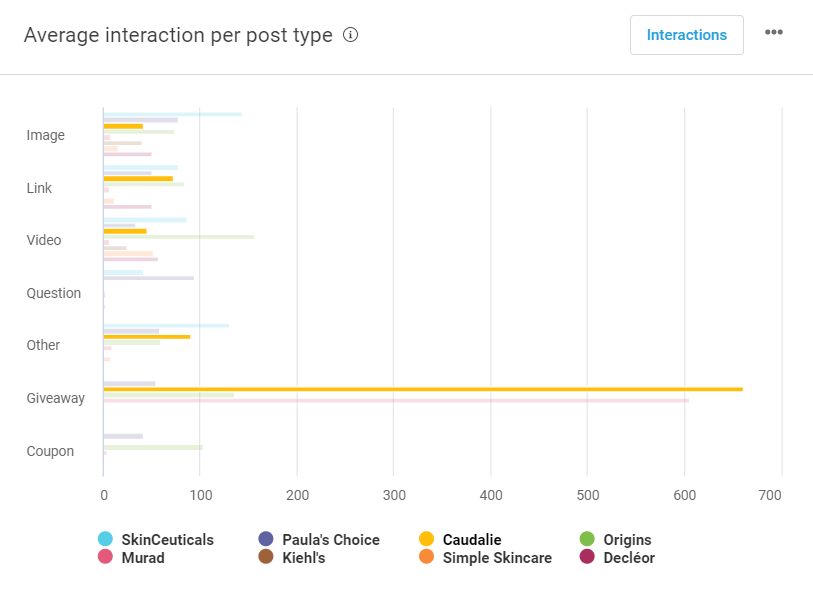Click the Caudalie Giveaway bar
This screenshot has width=813, height=613.
[x=422, y=389]
